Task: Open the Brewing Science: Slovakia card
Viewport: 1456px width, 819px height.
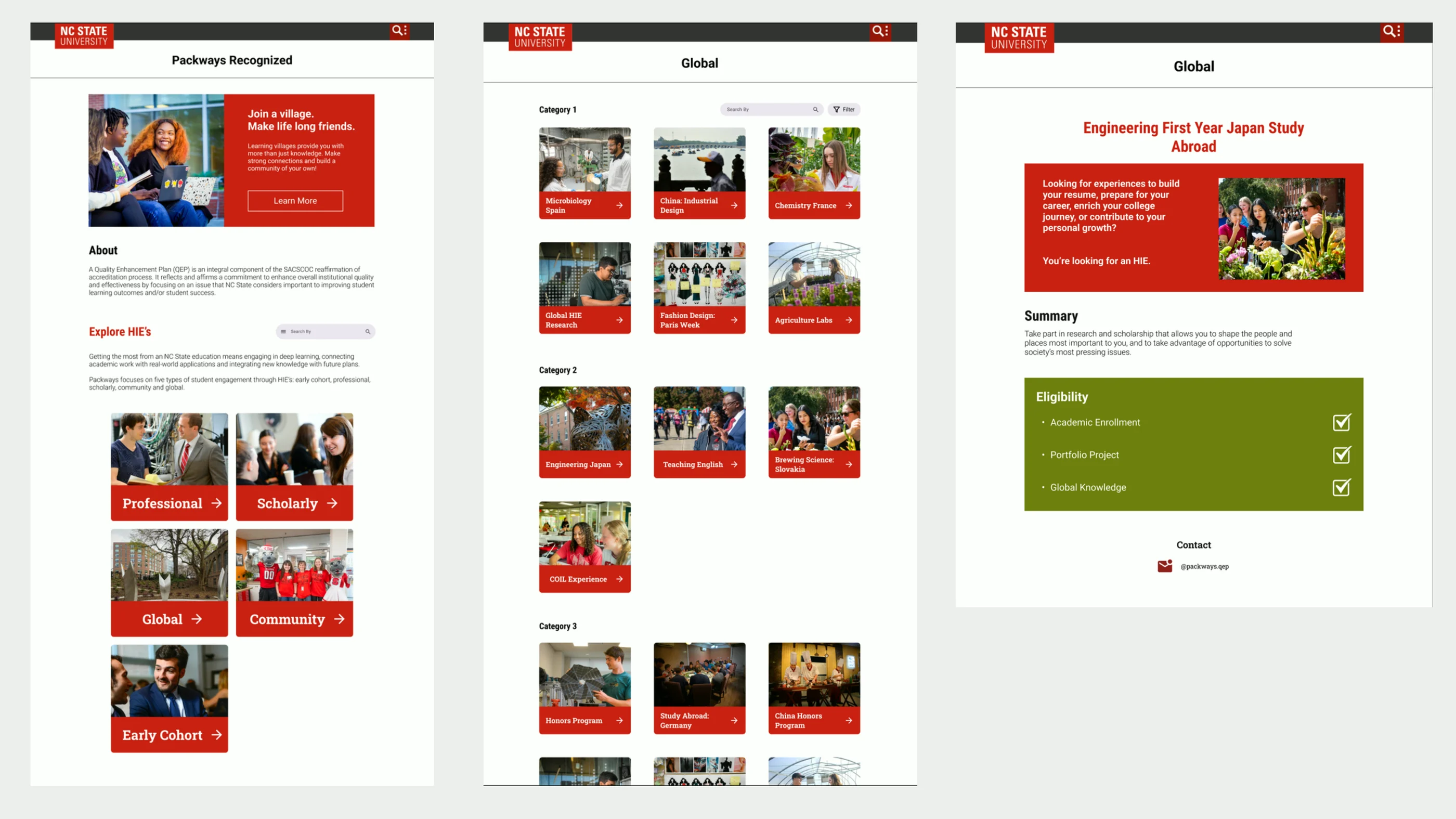Action: 814,433
